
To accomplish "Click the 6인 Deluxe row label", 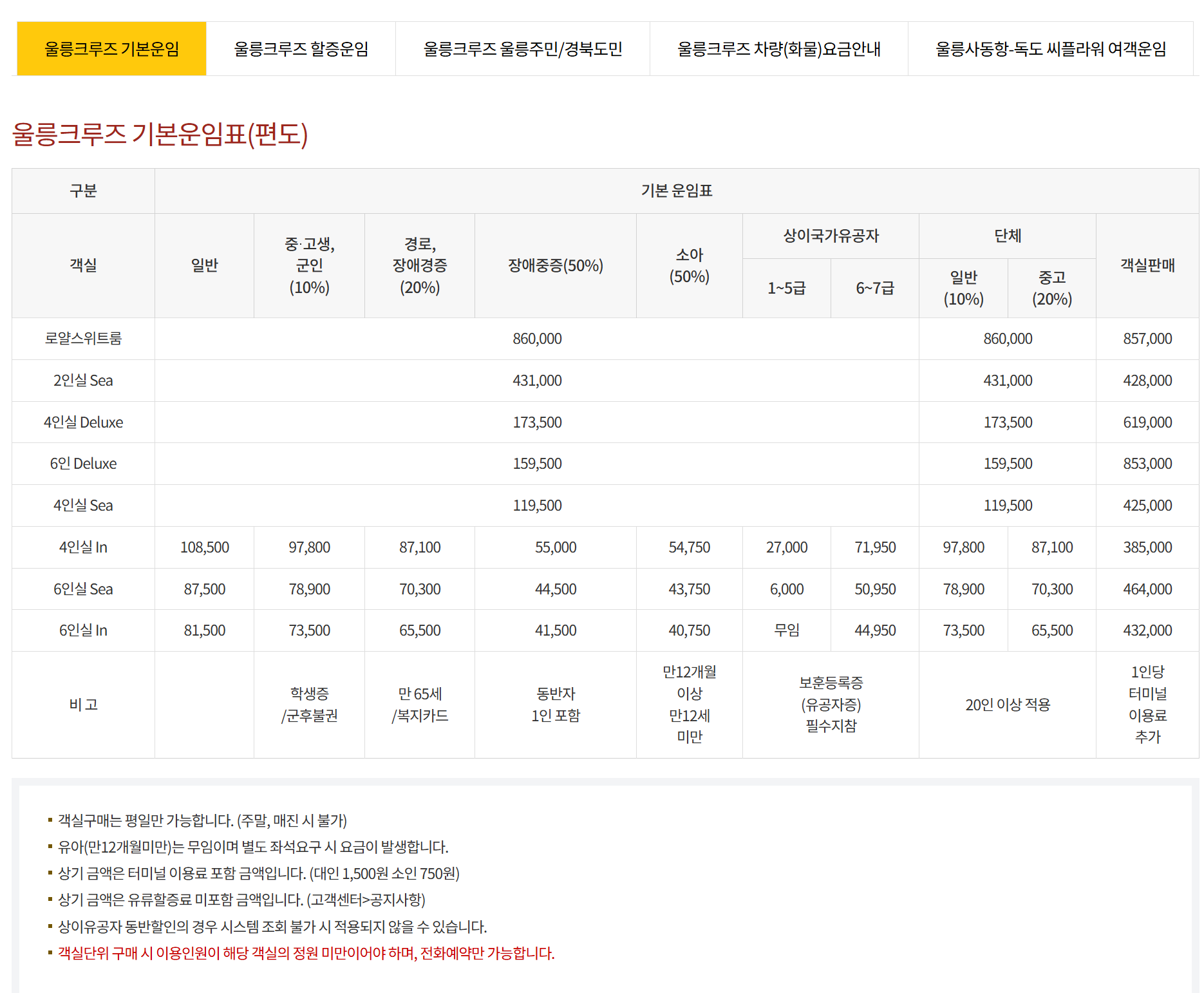I will pos(83,464).
